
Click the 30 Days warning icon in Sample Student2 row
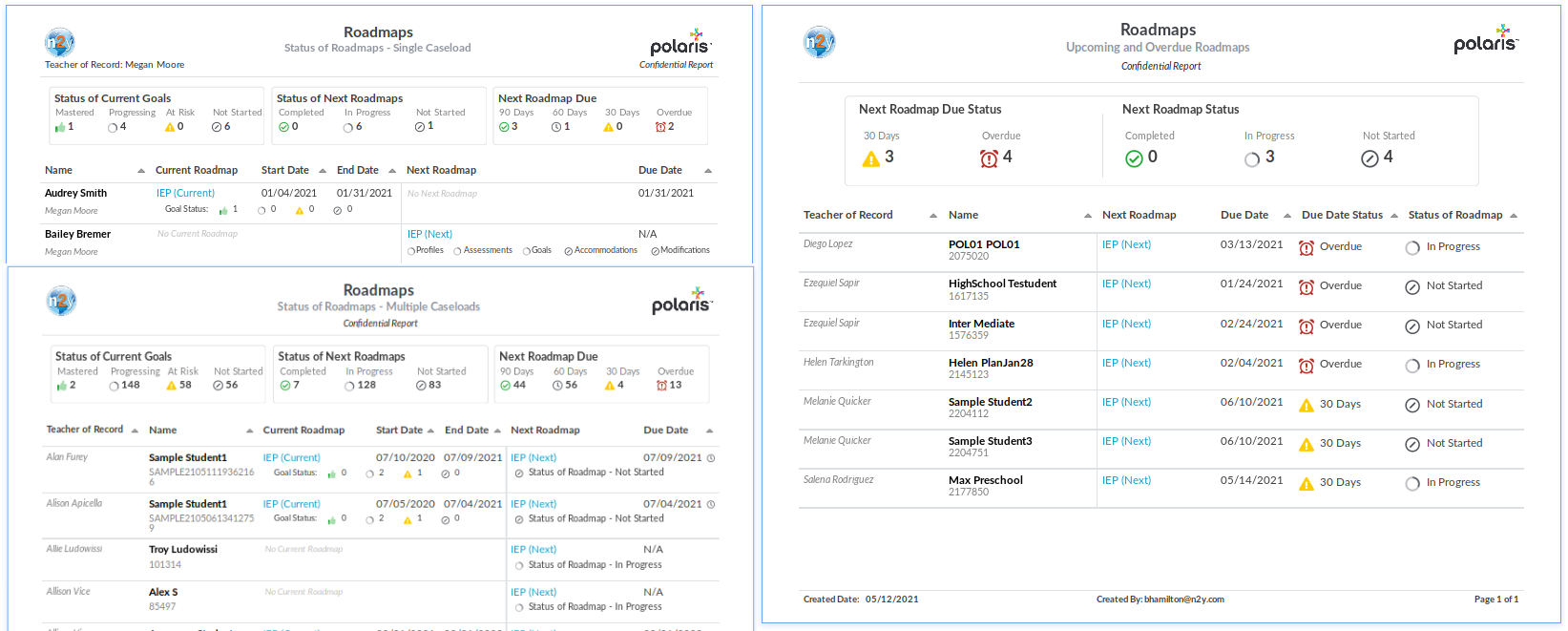pyautogui.click(x=1307, y=405)
